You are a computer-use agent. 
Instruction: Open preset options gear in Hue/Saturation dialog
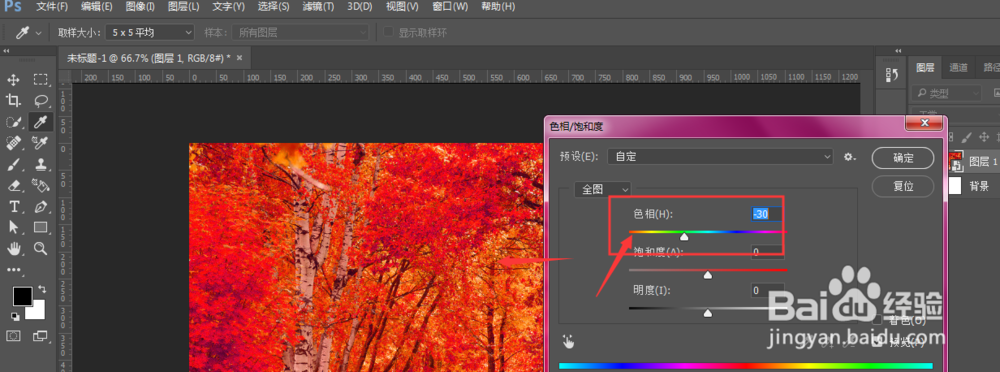849,156
